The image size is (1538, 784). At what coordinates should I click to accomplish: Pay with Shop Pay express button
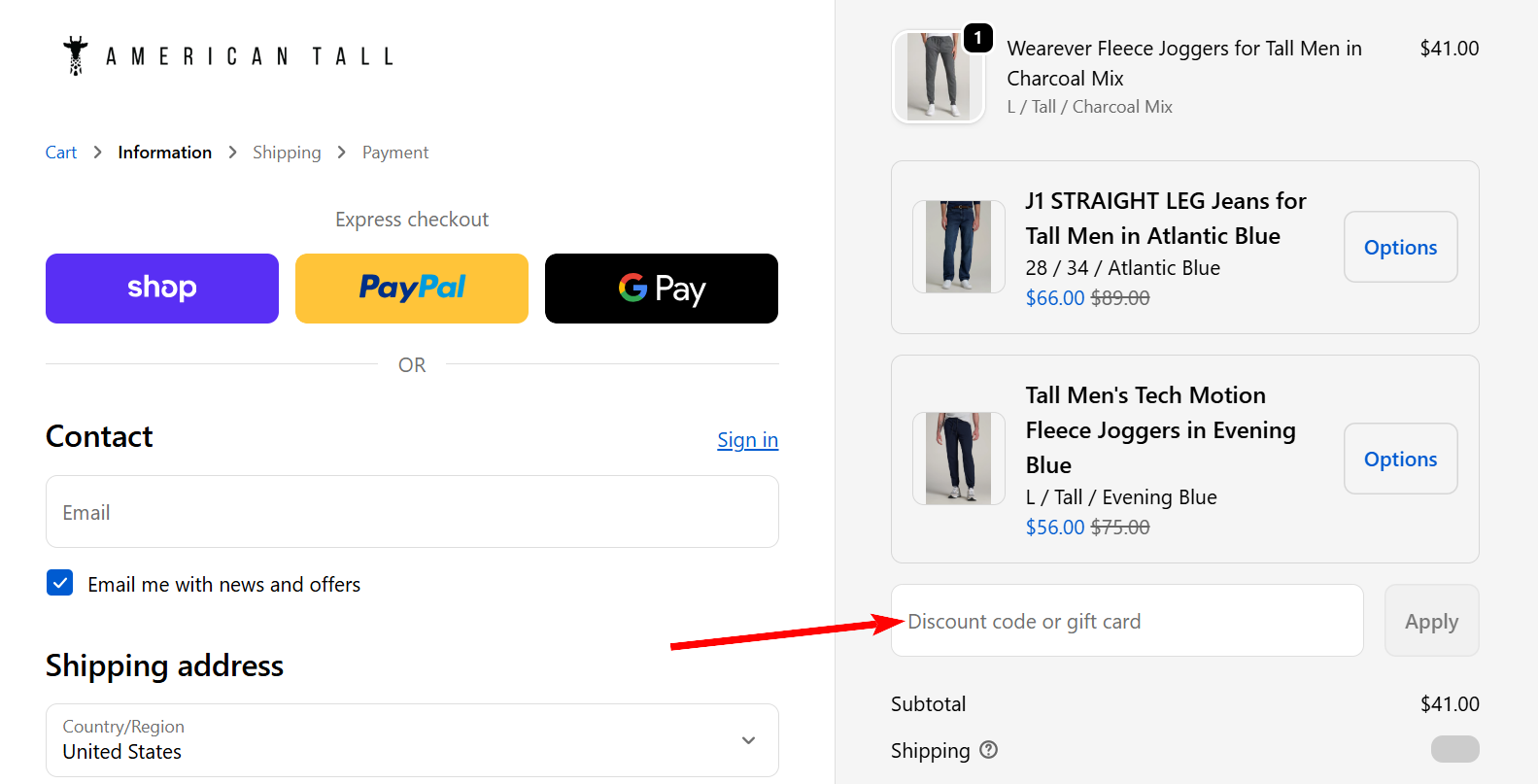[x=162, y=289]
